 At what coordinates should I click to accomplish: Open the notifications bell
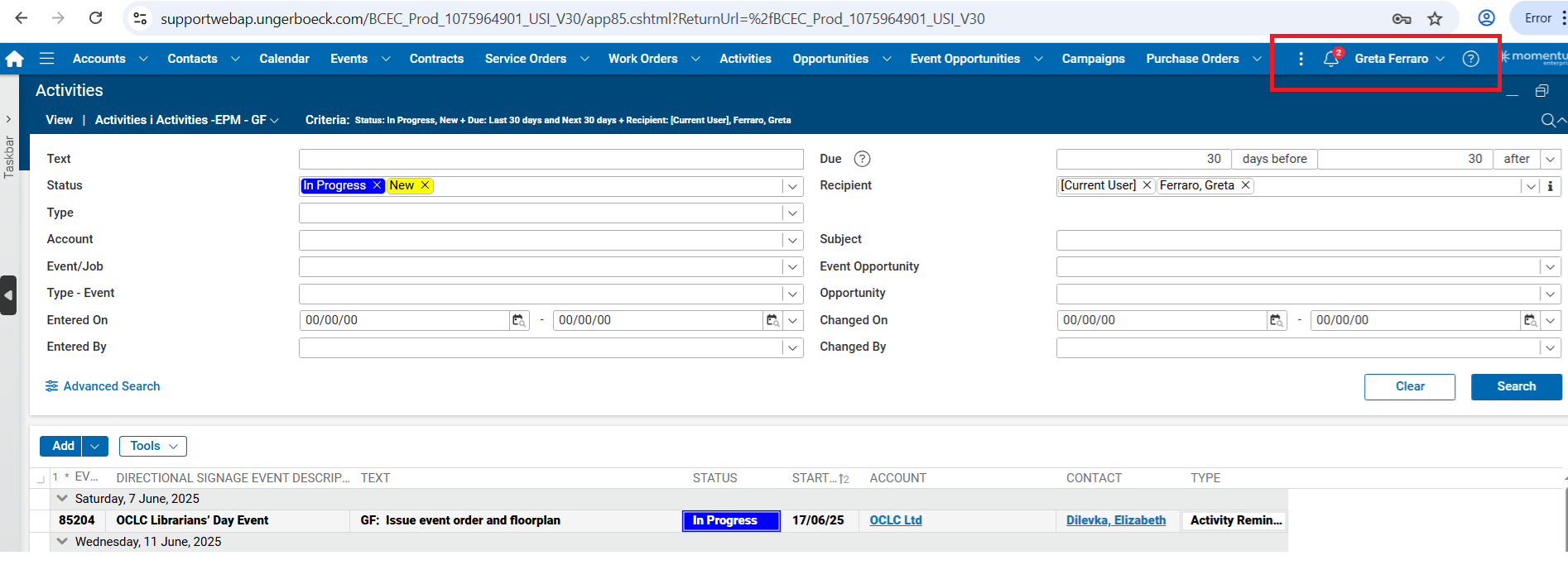(1331, 59)
